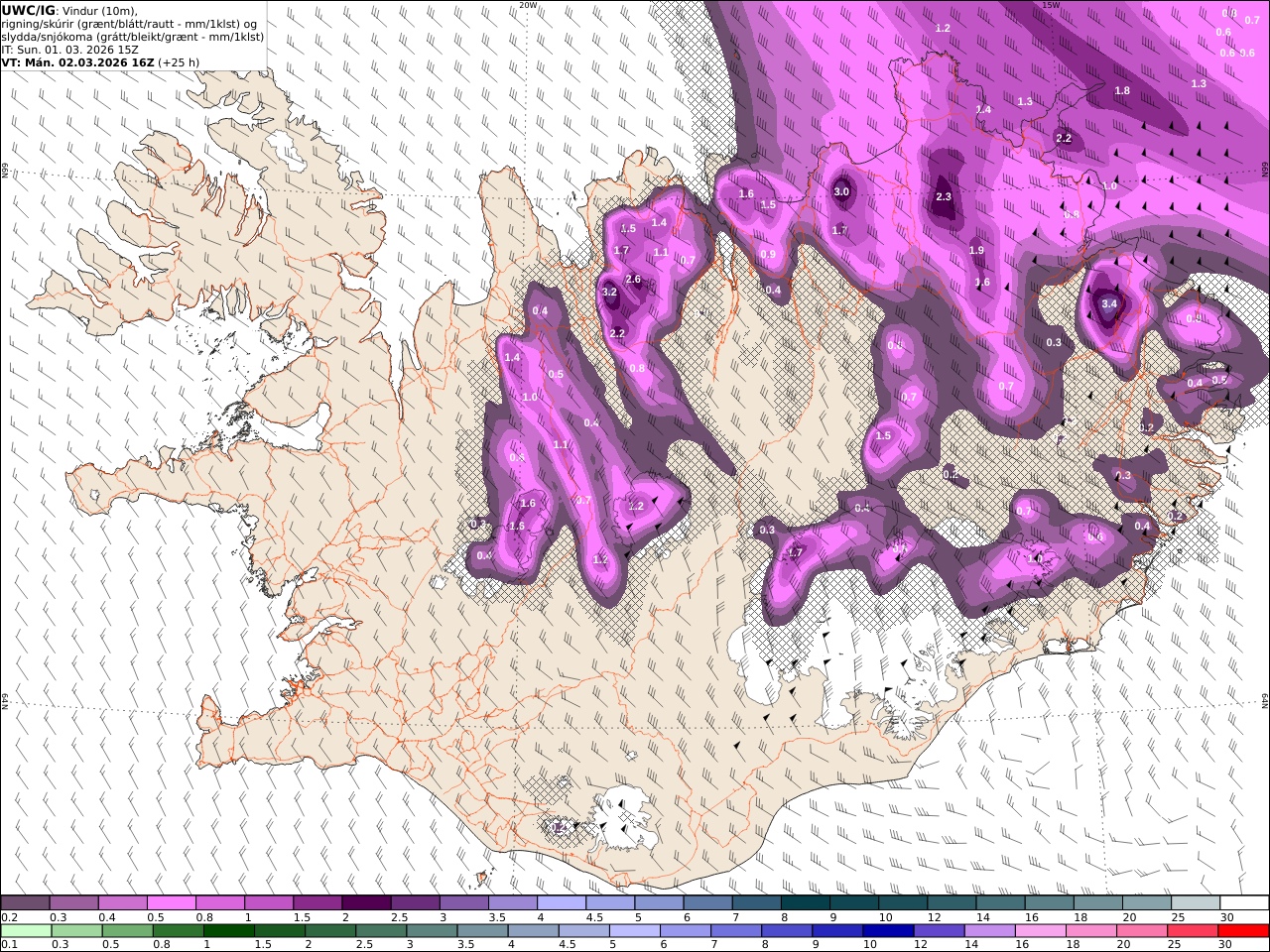This screenshot has width=1270, height=952.
Task: Click the 2.6 snowfall value on the map
Action: (x=633, y=280)
